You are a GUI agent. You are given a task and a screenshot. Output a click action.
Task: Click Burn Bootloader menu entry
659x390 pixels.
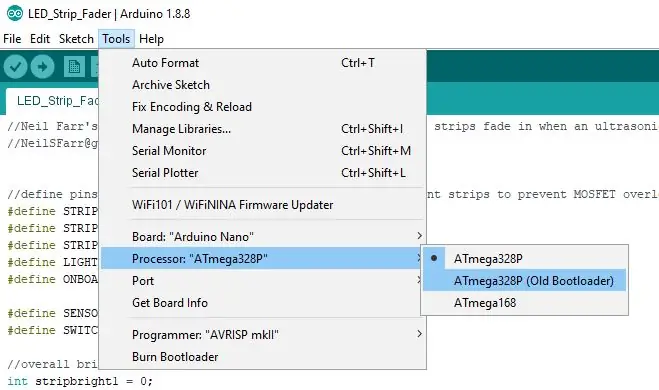coord(263,356)
